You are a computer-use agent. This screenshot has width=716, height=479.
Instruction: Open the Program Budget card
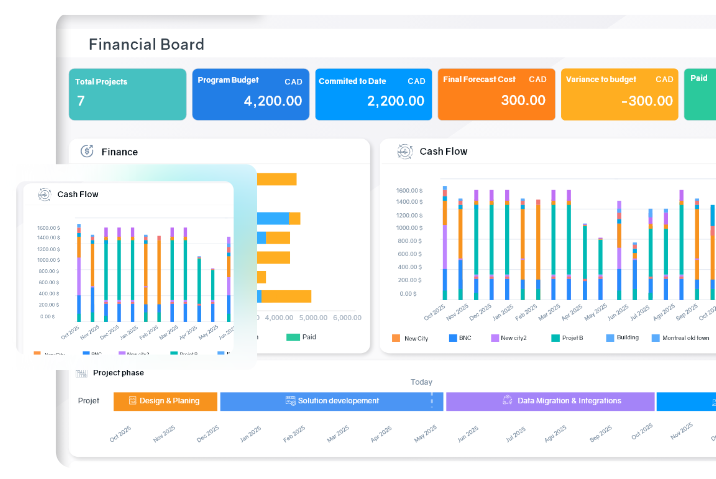click(250, 94)
